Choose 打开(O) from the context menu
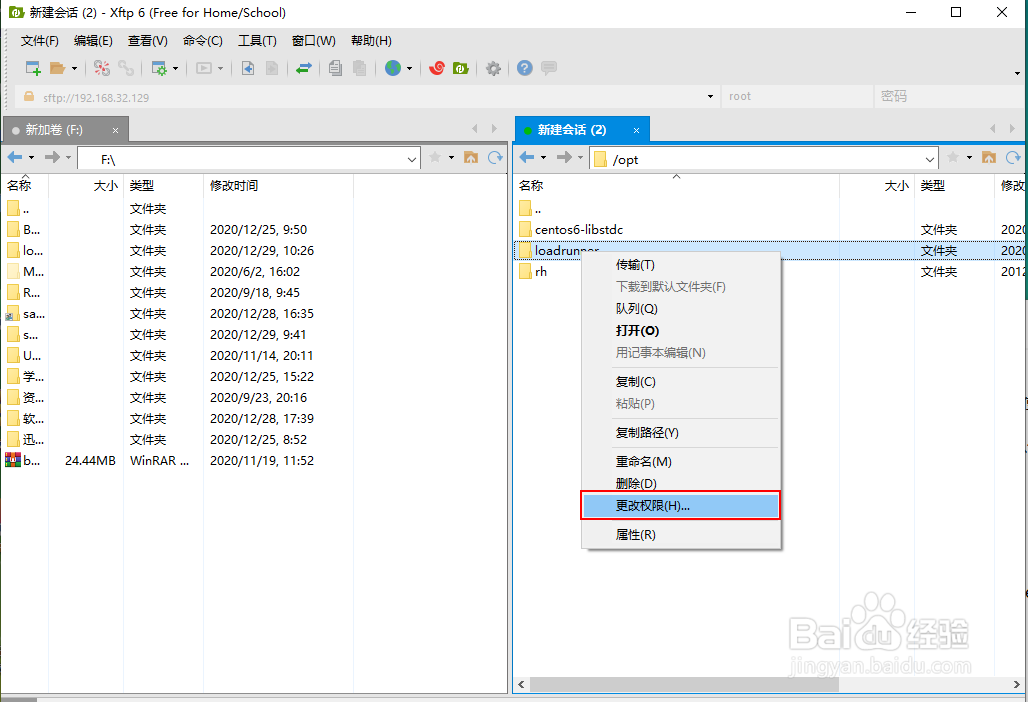Screen dimensions: 1028x702 [681, 331]
